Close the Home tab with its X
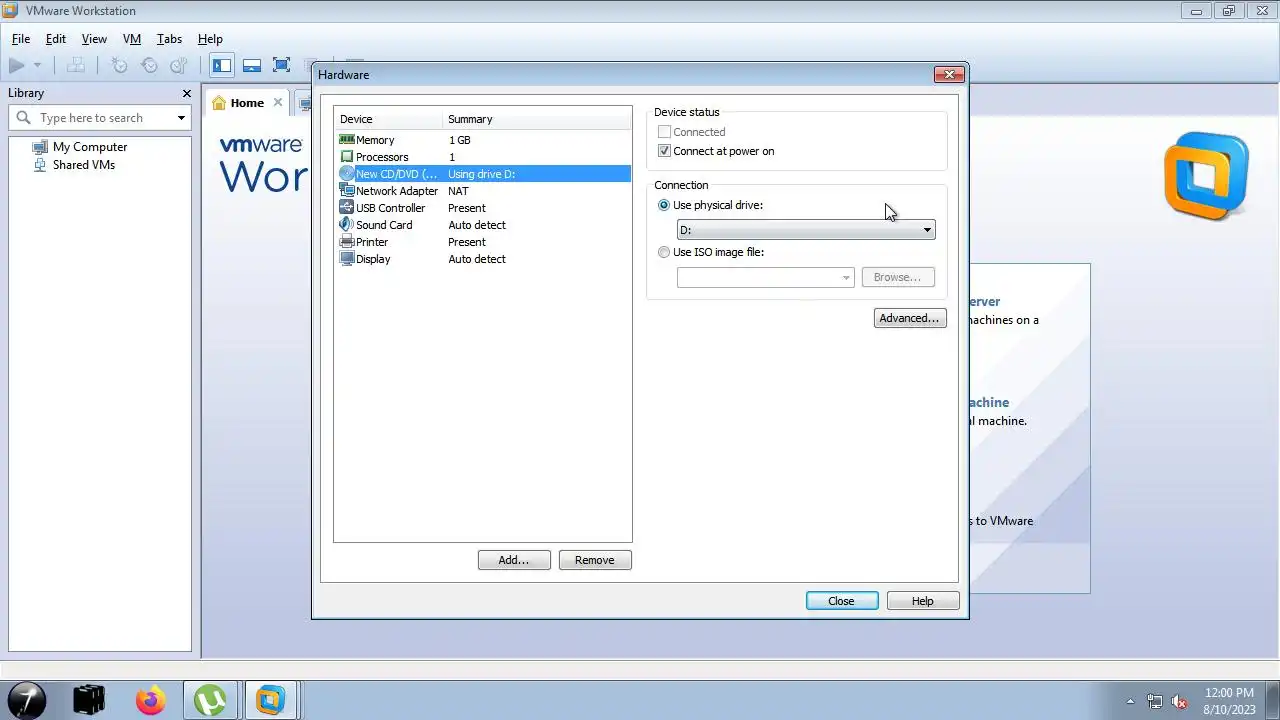 coord(278,102)
